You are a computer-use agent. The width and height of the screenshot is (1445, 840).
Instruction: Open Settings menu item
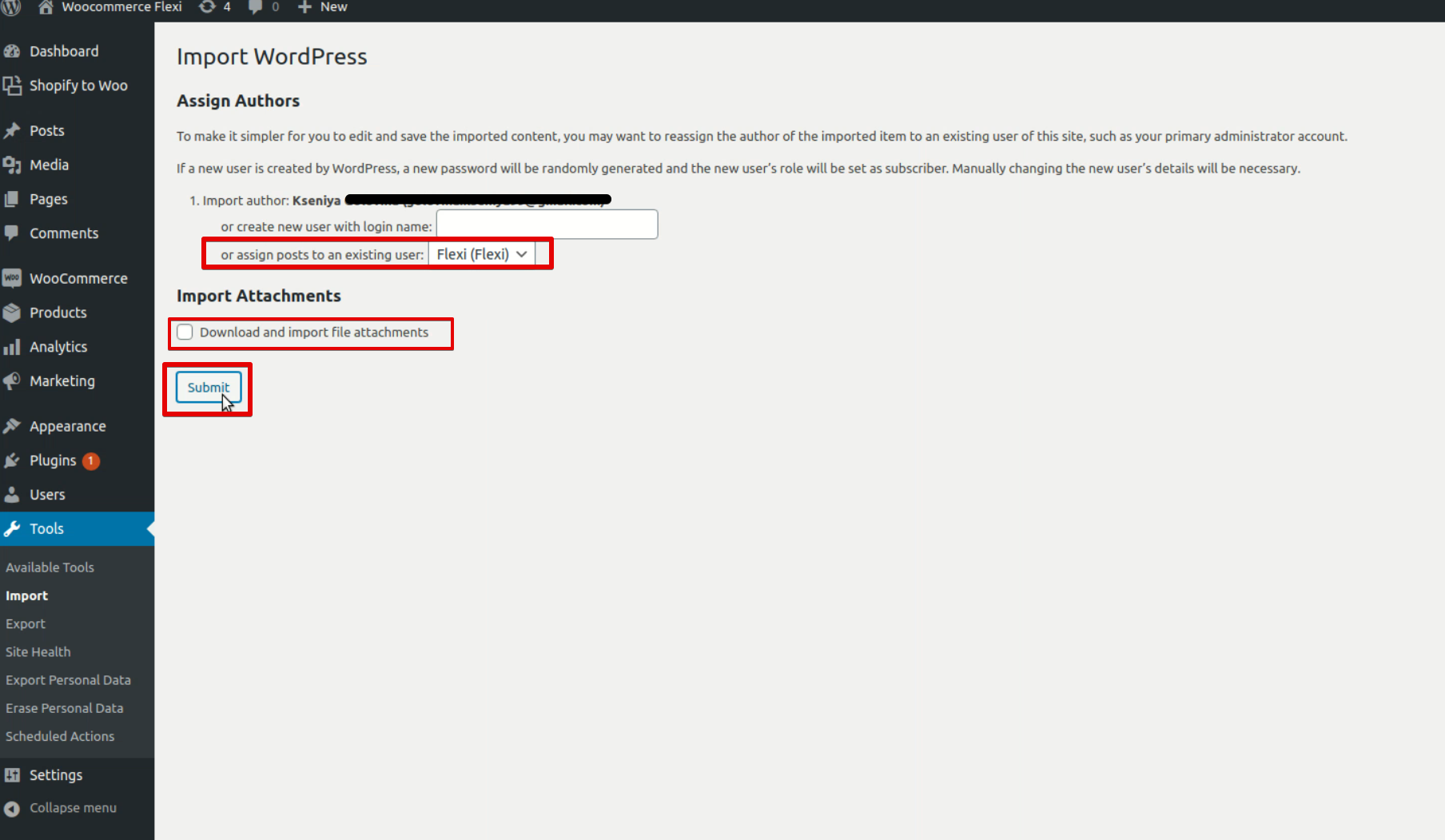pos(56,774)
